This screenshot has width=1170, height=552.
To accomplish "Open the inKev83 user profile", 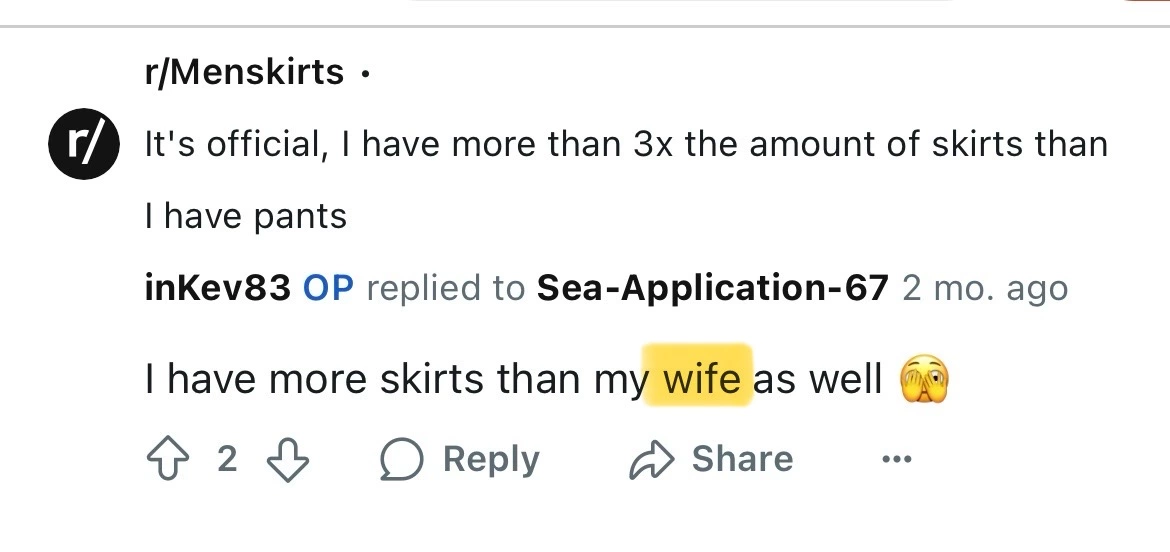I will pos(218,288).
